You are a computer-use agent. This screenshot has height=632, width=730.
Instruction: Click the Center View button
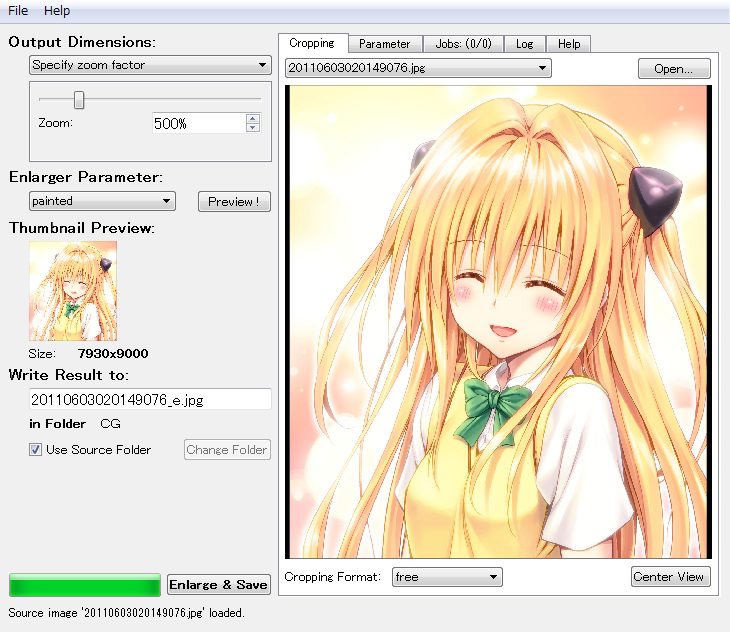click(670, 577)
